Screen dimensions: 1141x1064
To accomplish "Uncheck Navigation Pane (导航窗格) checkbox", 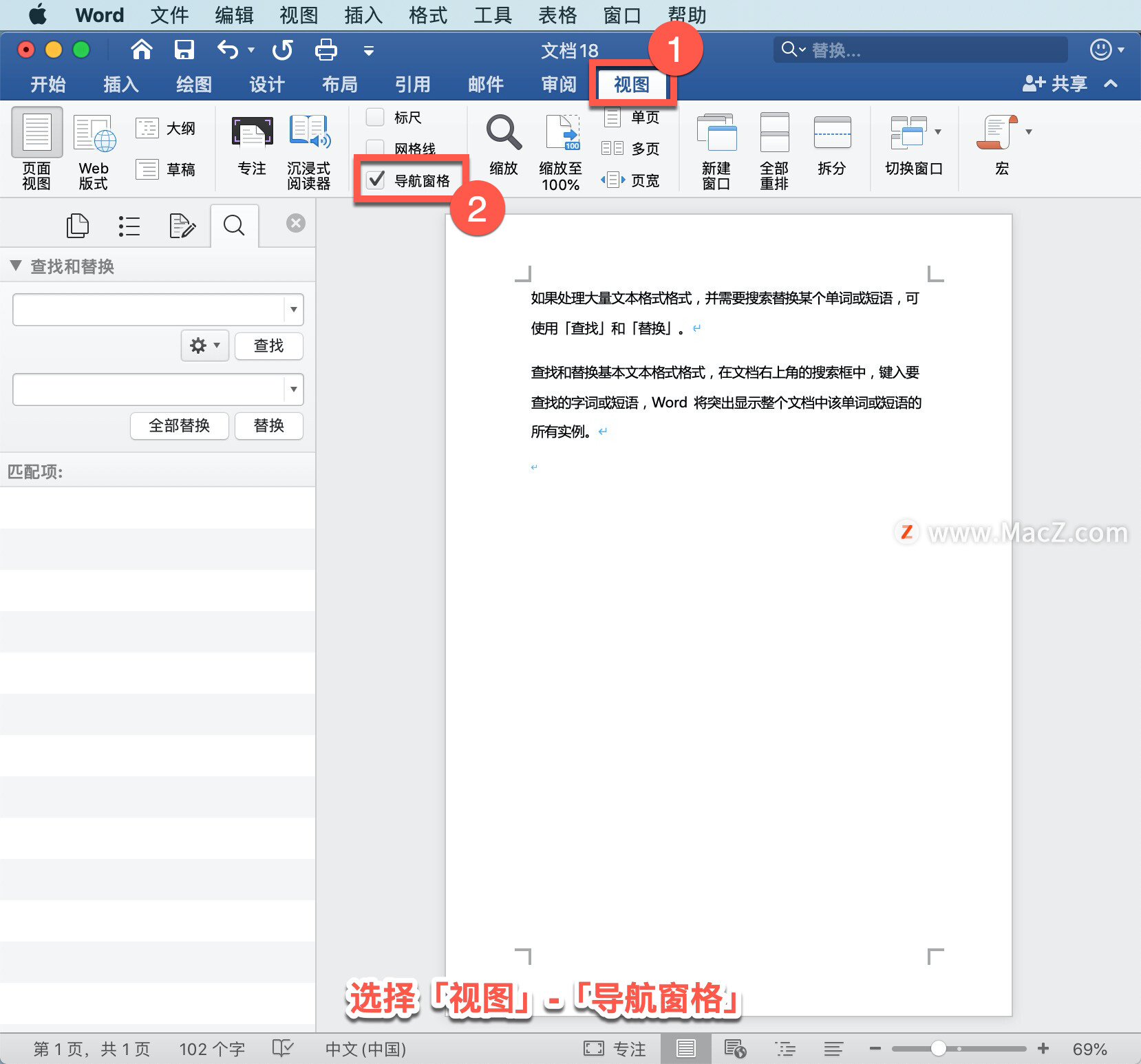I will point(376,180).
